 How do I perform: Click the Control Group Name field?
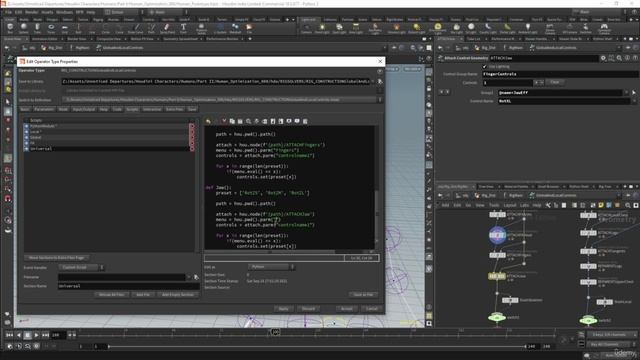pyautogui.click(x=560, y=74)
